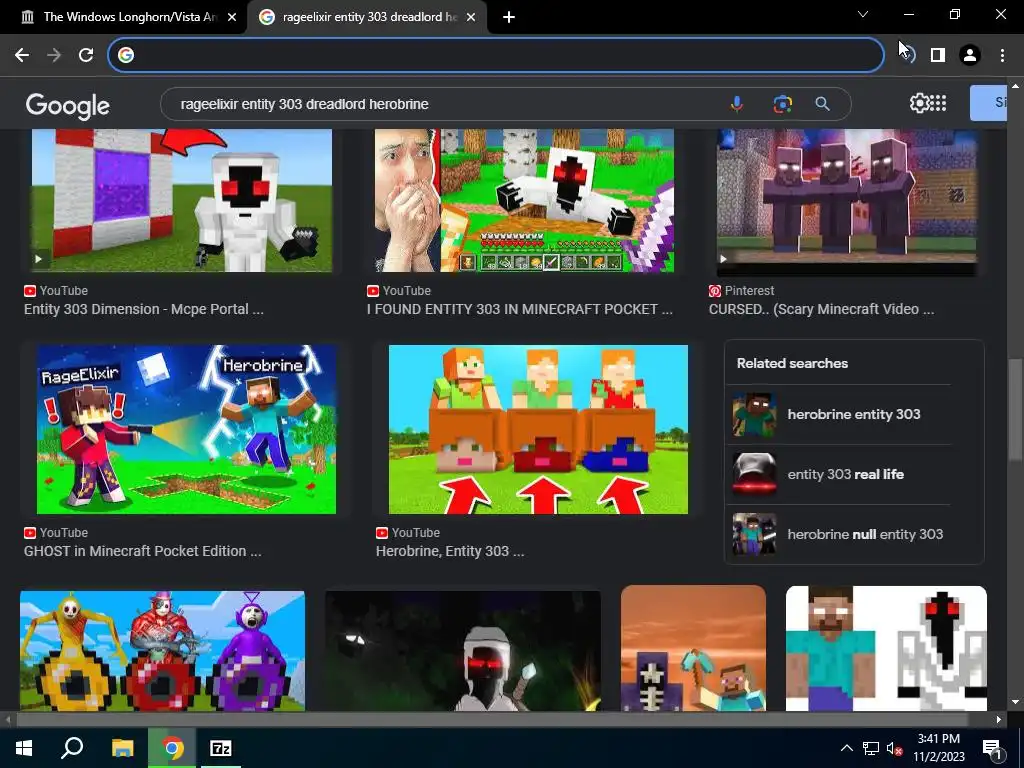Open a new tab with the plus icon

(x=509, y=17)
